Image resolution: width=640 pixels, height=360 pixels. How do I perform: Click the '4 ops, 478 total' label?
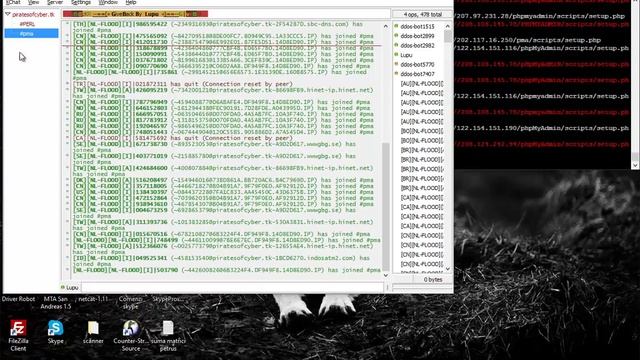(422, 14)
